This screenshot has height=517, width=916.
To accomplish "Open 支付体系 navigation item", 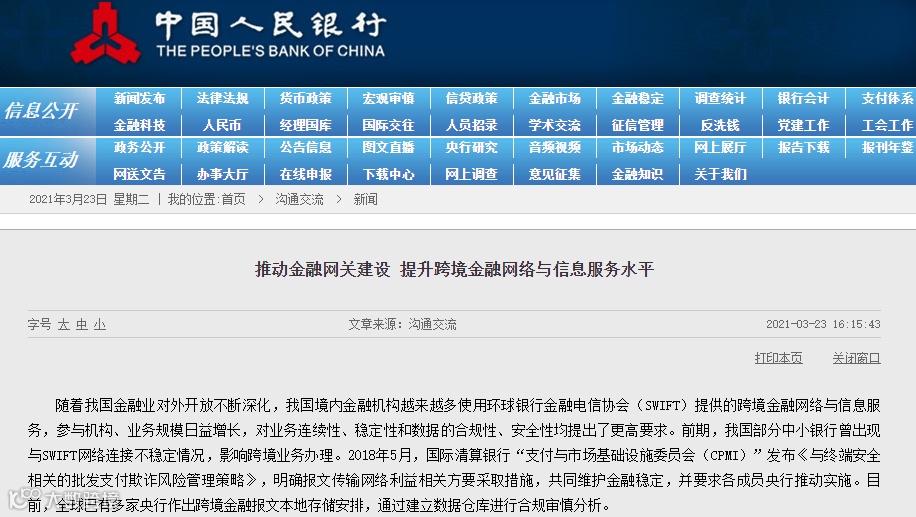I will coord(887,98).
